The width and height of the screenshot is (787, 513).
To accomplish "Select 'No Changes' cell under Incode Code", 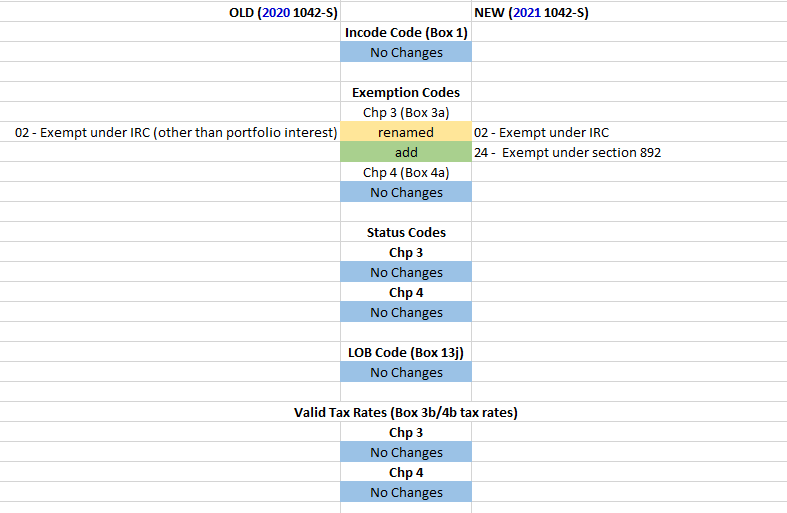I will click(x=406, y=52).
